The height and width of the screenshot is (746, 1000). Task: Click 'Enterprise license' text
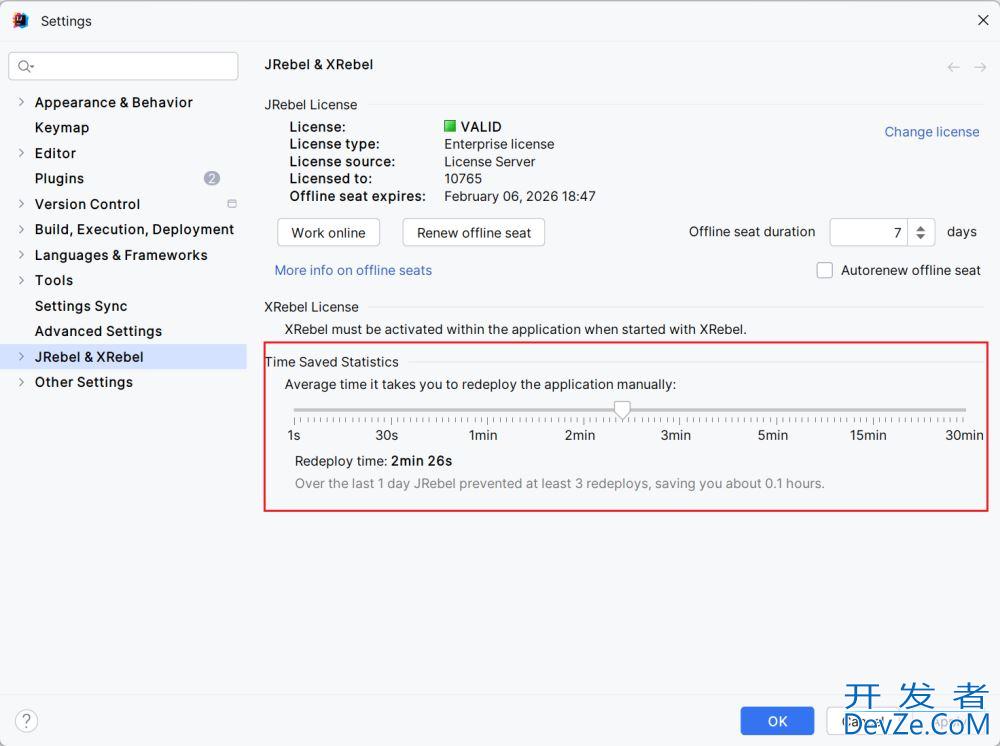(x=499, y=144)
